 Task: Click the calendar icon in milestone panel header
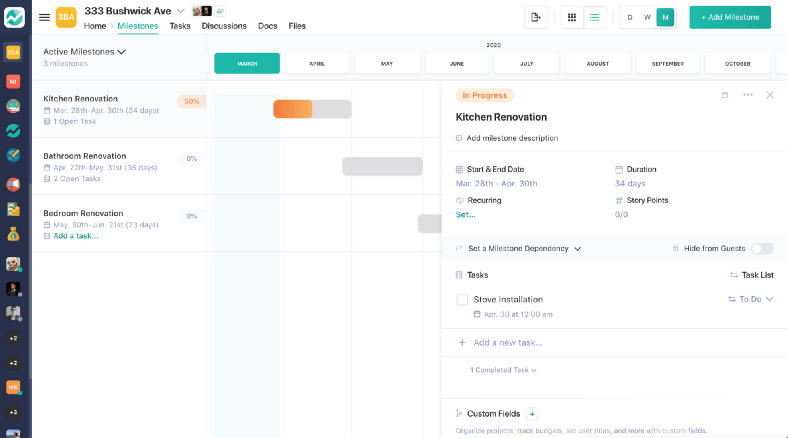[x=725, y=95]
